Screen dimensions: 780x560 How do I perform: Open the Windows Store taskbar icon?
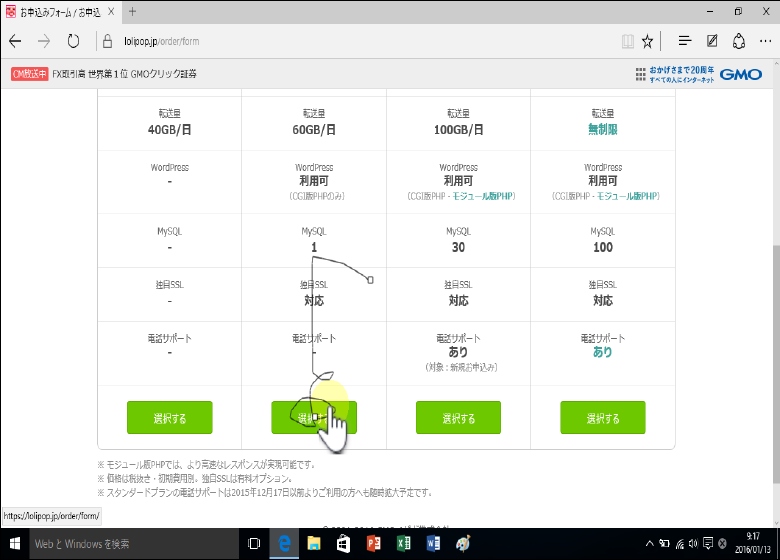pos(344,544)
